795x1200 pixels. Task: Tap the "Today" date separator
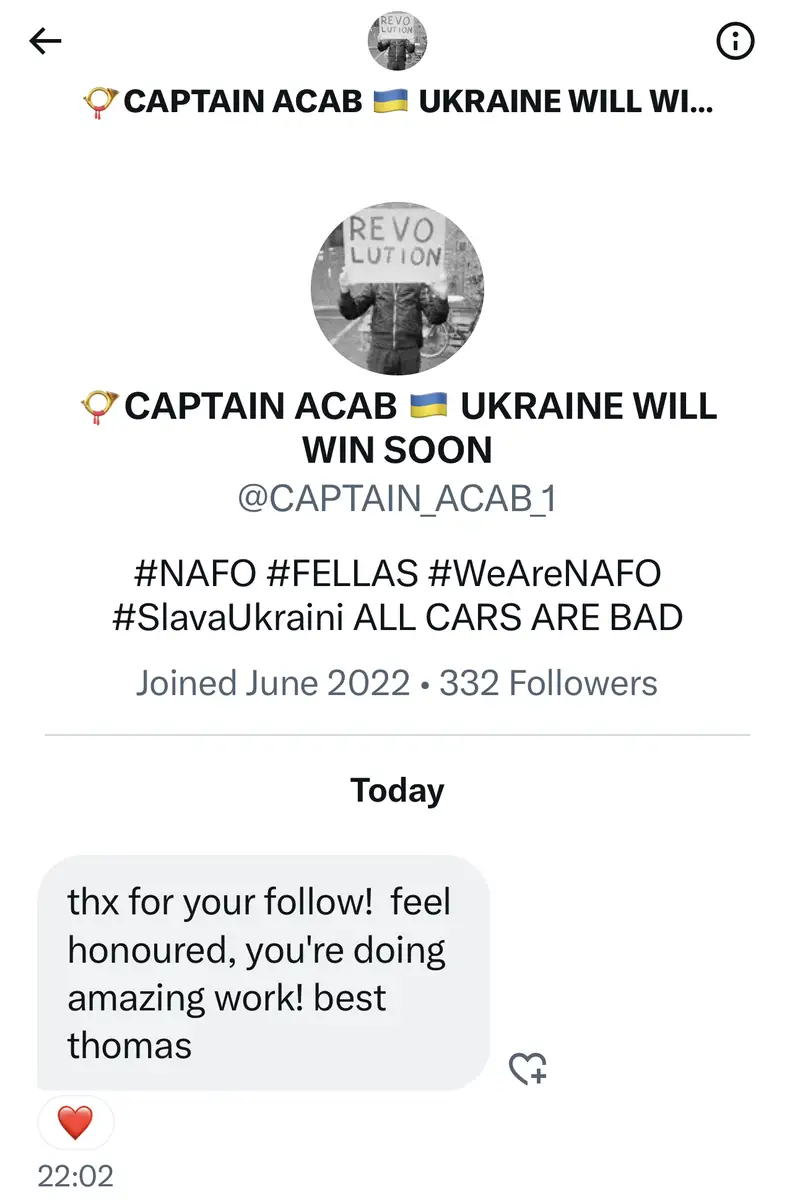click(x=397, y=790)
